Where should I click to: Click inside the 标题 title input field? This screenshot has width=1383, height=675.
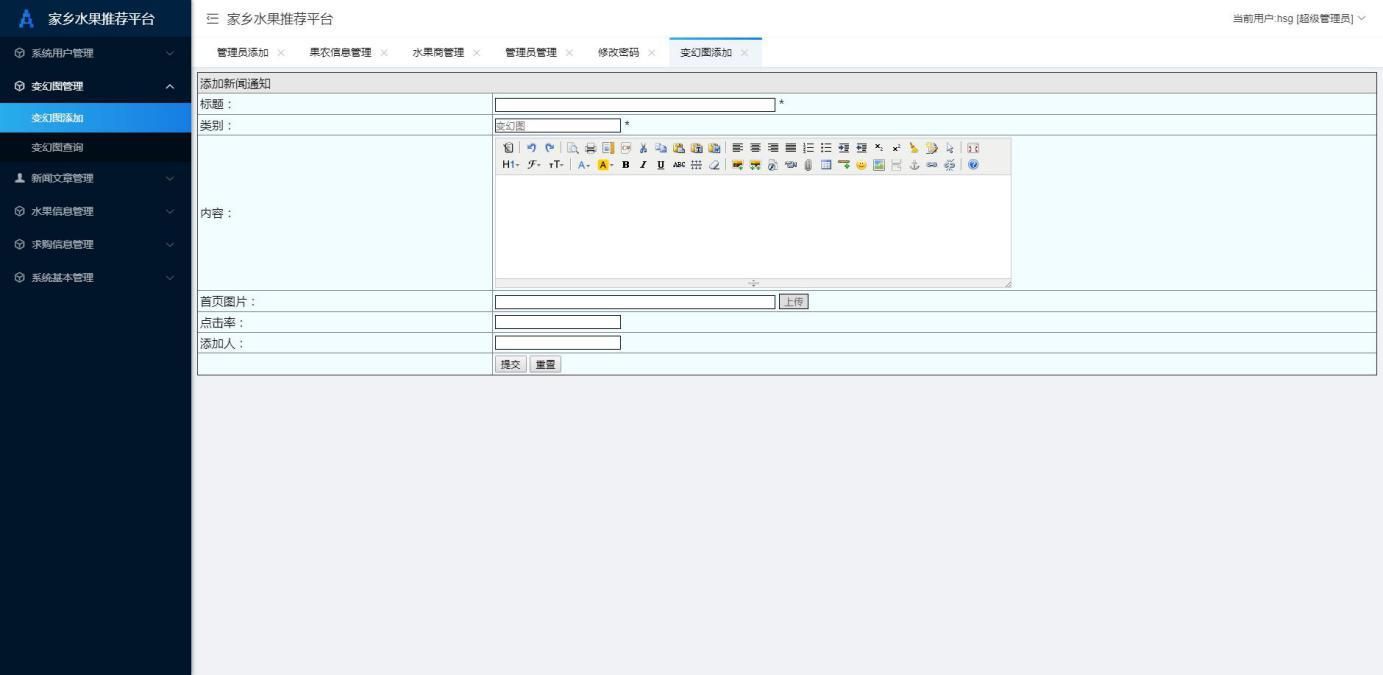pos(634,104)
